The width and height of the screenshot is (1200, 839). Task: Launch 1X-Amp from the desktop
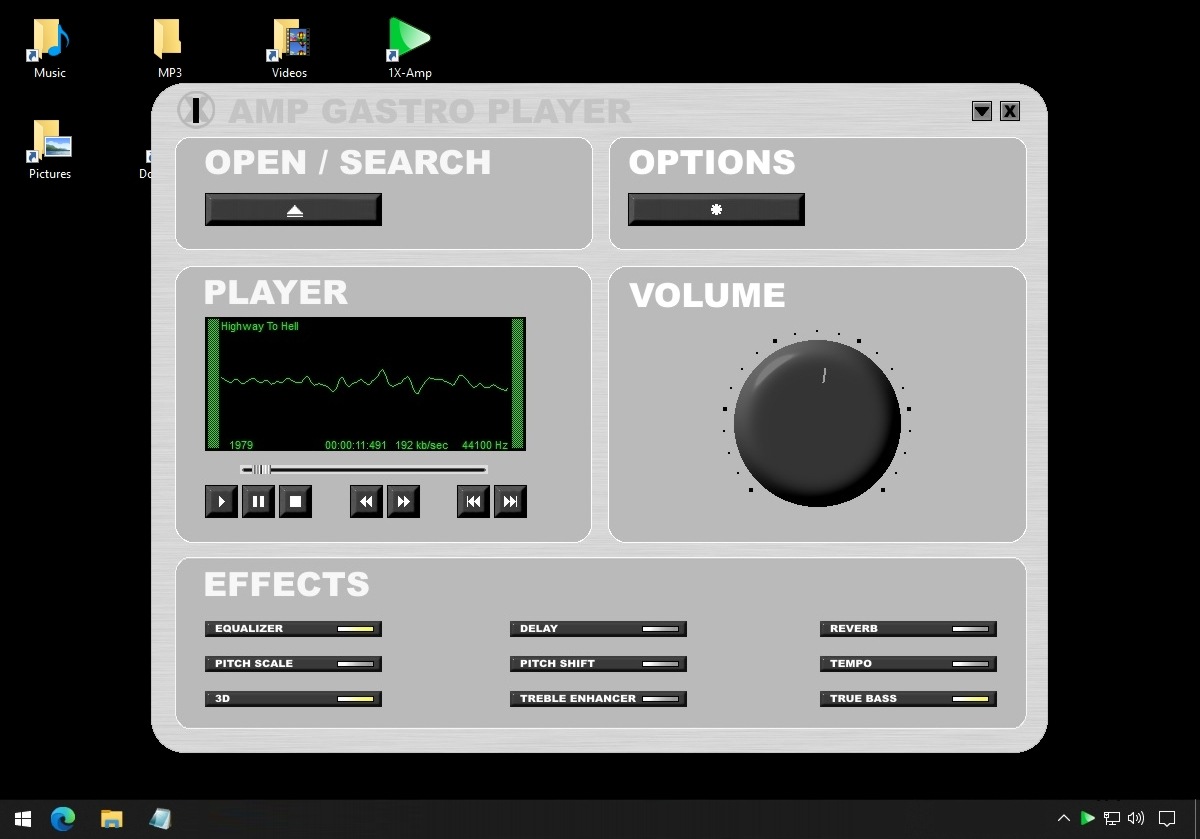tap(409, 38)
